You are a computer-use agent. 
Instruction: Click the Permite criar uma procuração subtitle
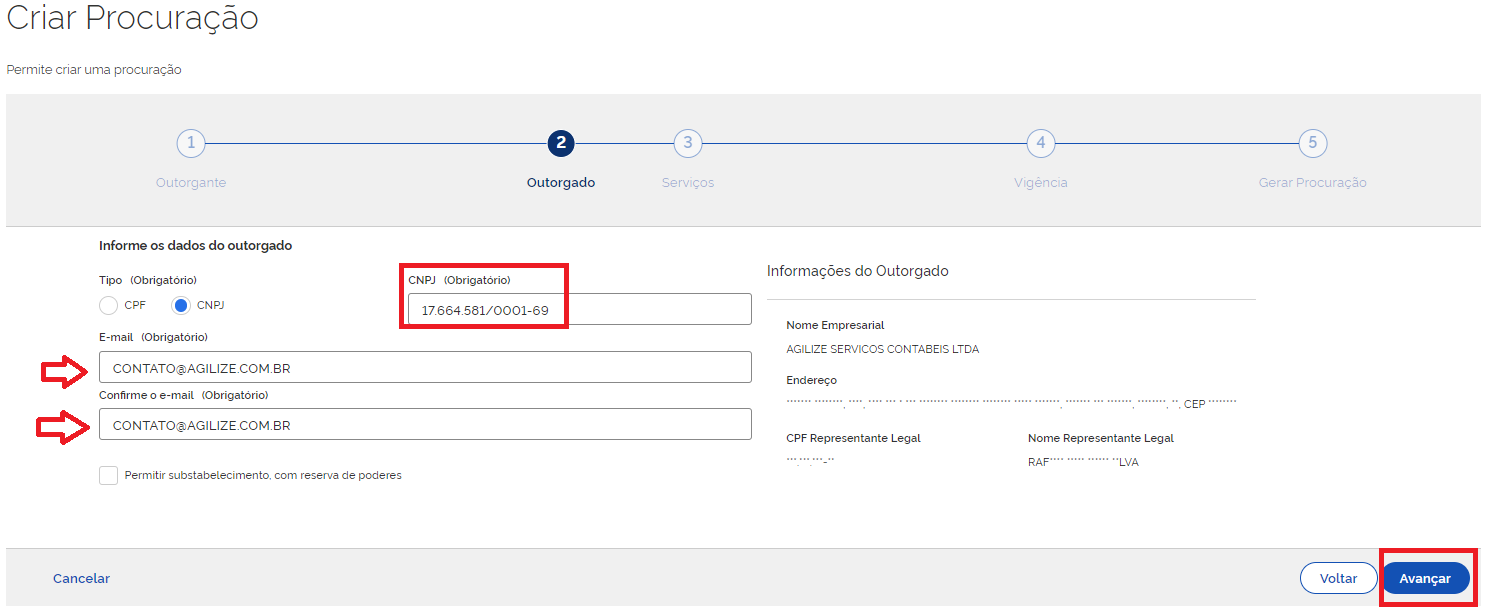tap(94, 70)
